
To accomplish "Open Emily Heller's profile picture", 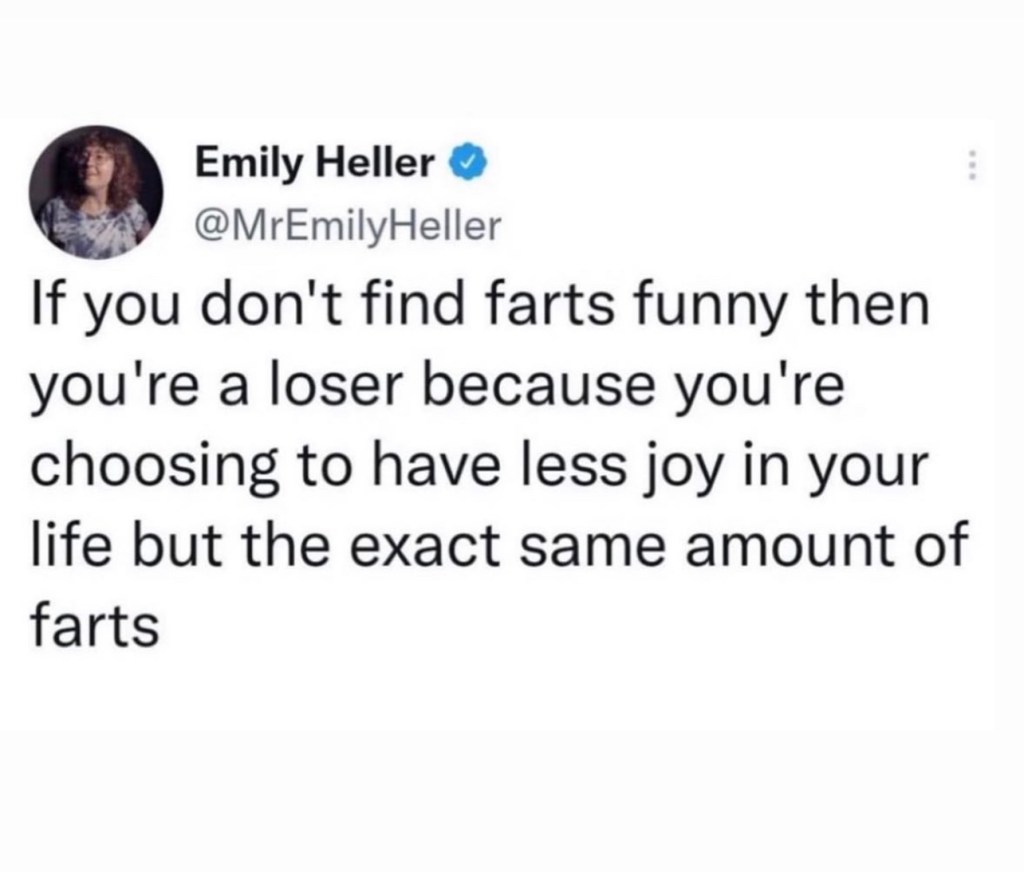I will point(97,193).
